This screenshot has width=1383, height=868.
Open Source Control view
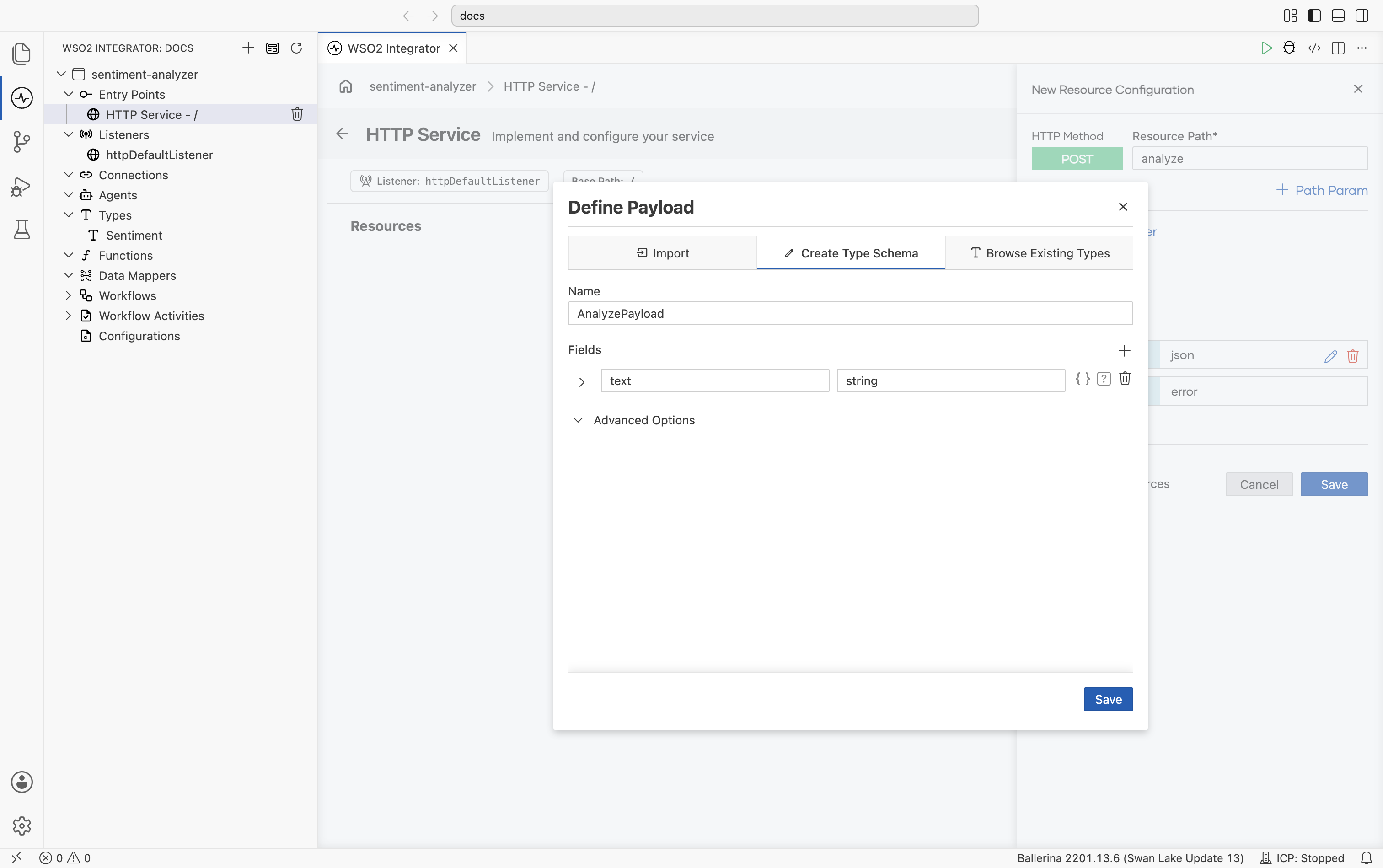coord(22,141)
